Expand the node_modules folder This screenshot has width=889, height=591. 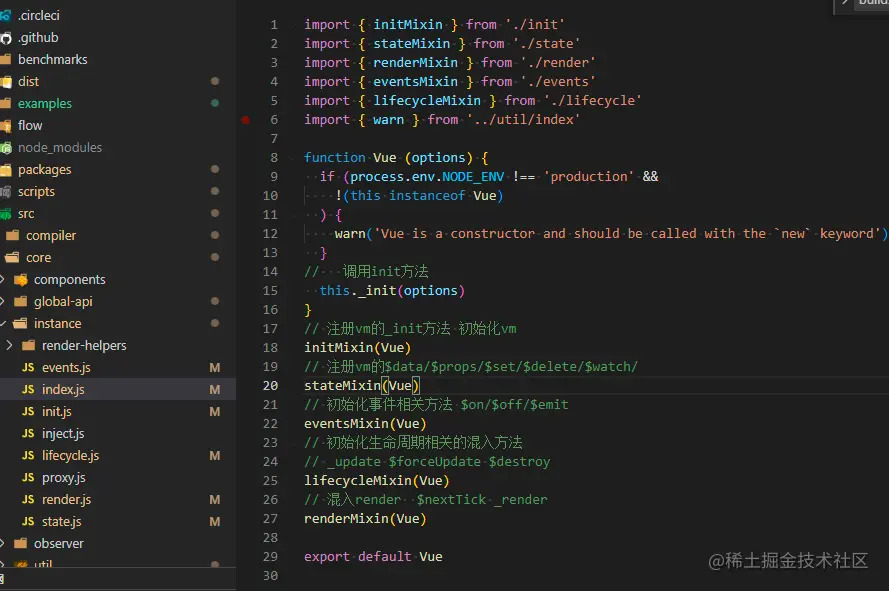click(60, 147)
